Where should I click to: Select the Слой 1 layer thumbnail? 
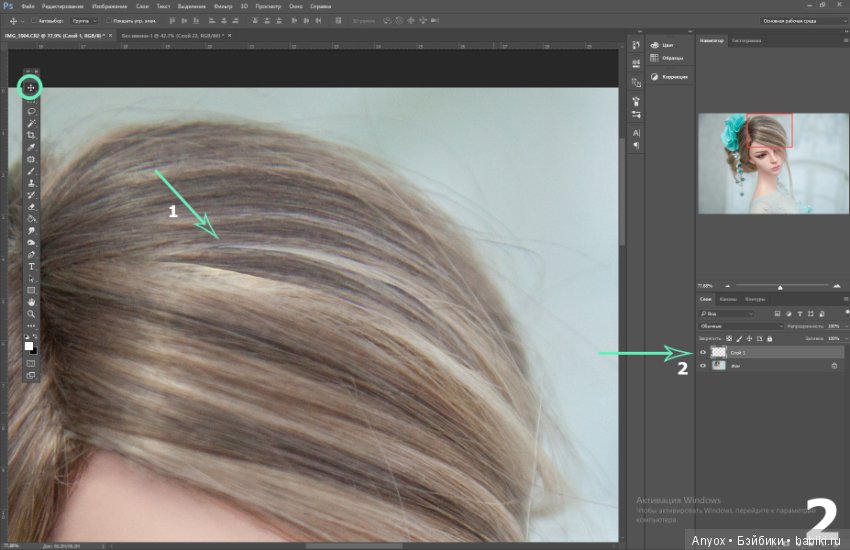(718, 352)
